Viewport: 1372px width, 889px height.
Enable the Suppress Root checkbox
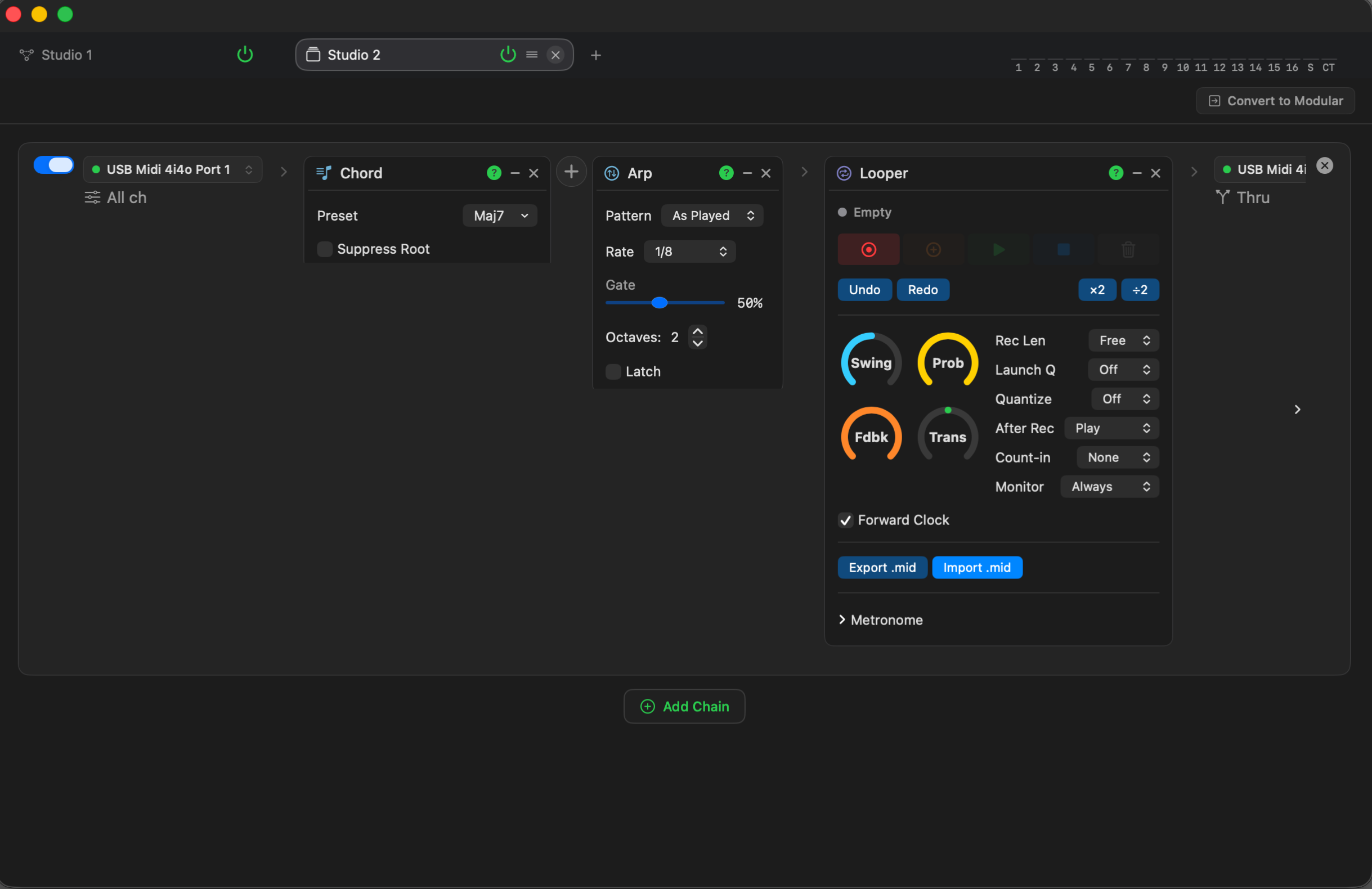[x=325, y=249]
